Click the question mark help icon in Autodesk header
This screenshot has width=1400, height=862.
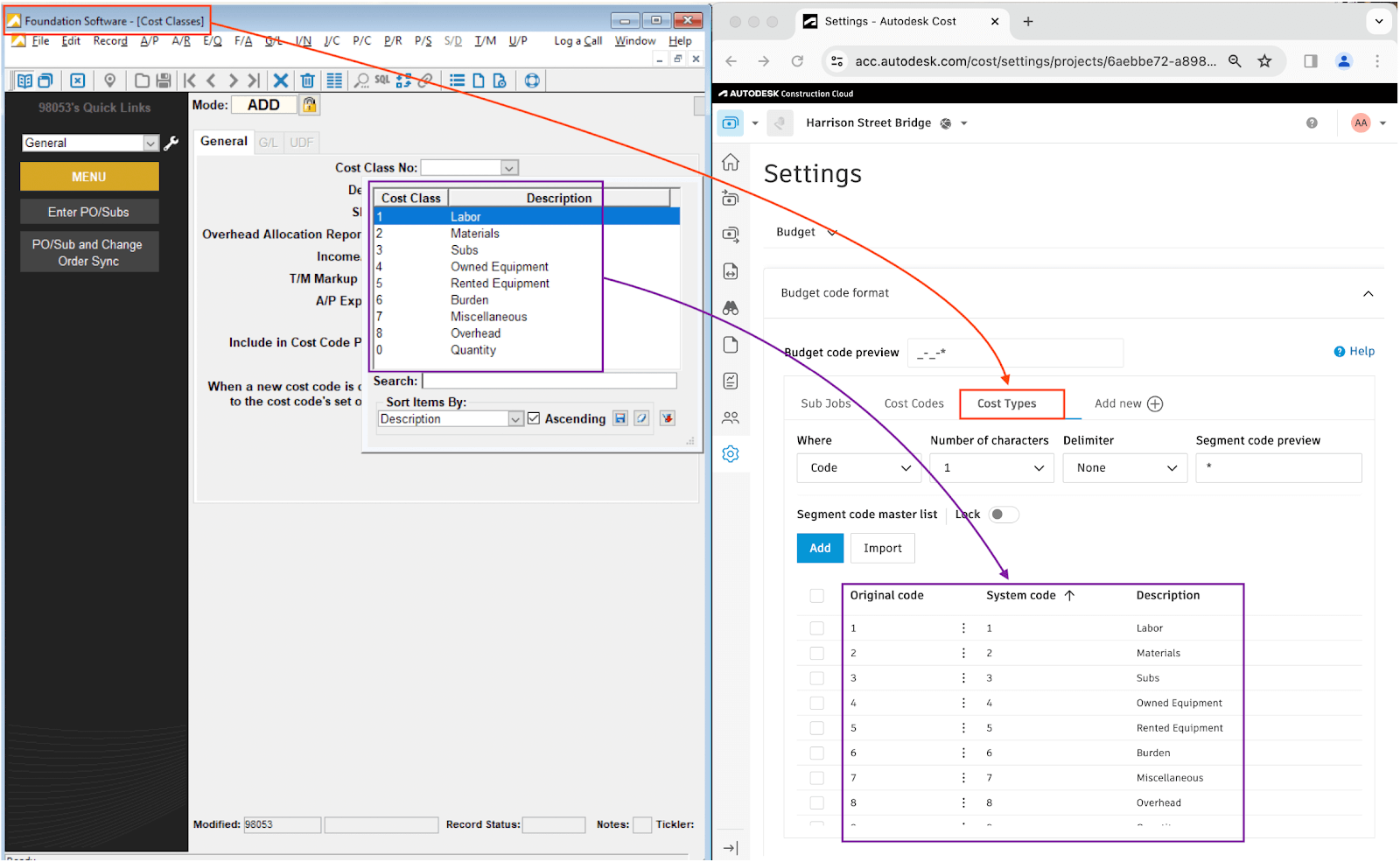click(x=1312, y=123)
